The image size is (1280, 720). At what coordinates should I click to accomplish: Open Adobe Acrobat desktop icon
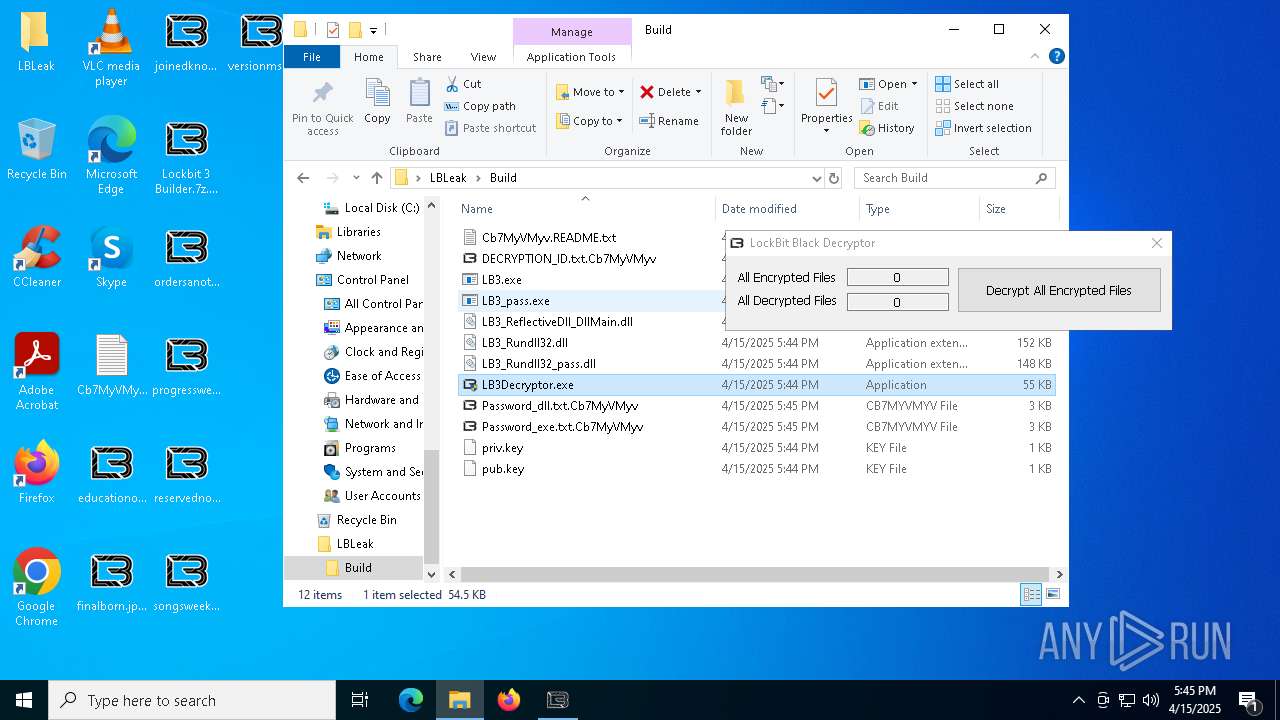click(x=37, y=372)
